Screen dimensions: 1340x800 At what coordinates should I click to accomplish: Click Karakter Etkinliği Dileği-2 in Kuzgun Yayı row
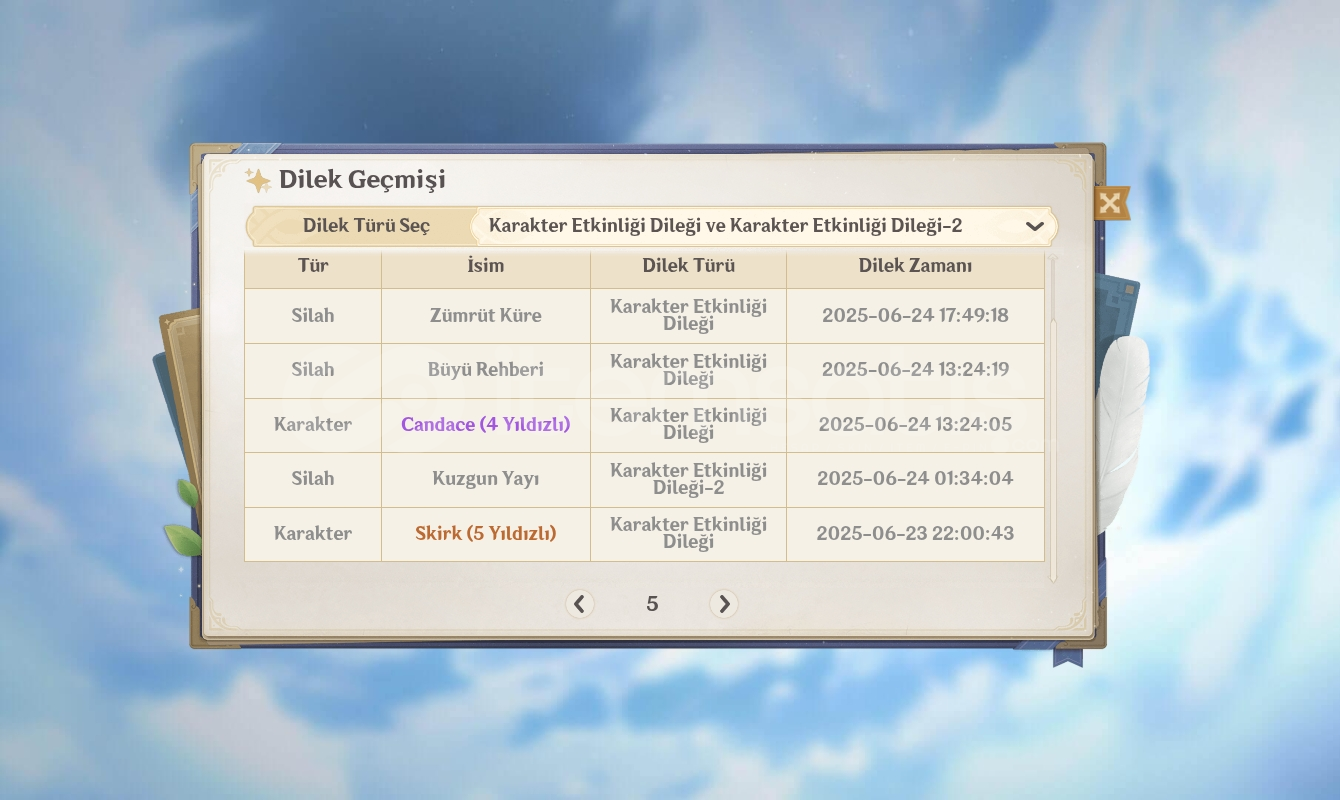[688, 479]
